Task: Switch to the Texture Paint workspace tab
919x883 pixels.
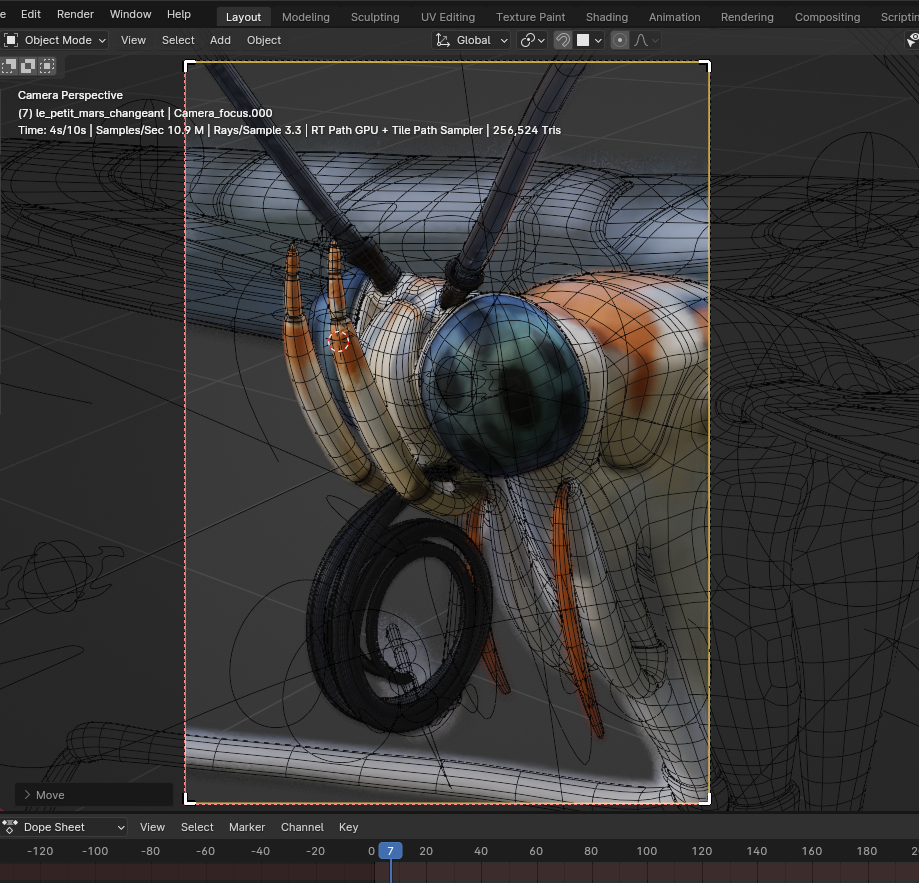Action: pos(530,17)
